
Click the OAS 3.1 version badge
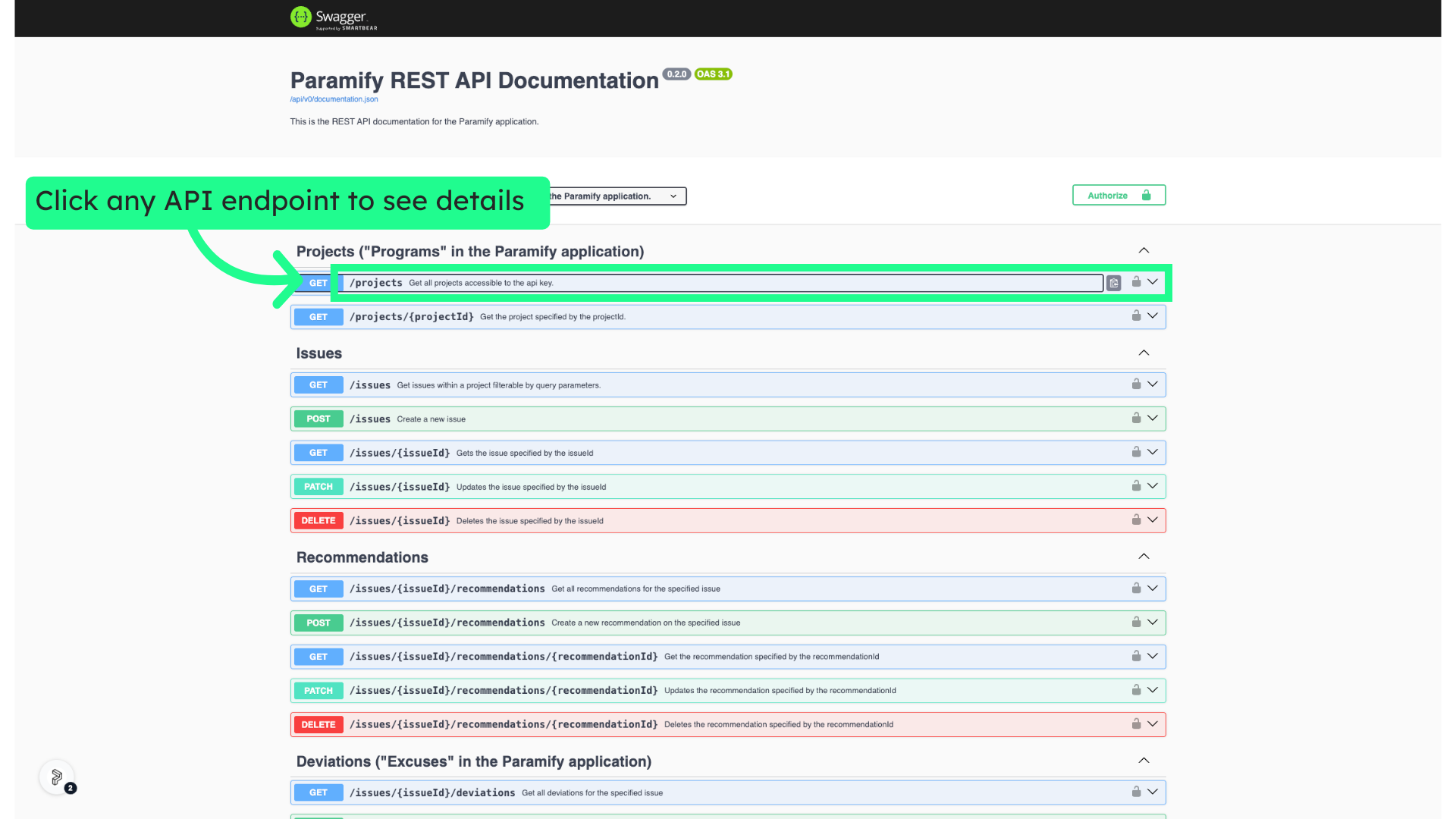coord(714,74)
